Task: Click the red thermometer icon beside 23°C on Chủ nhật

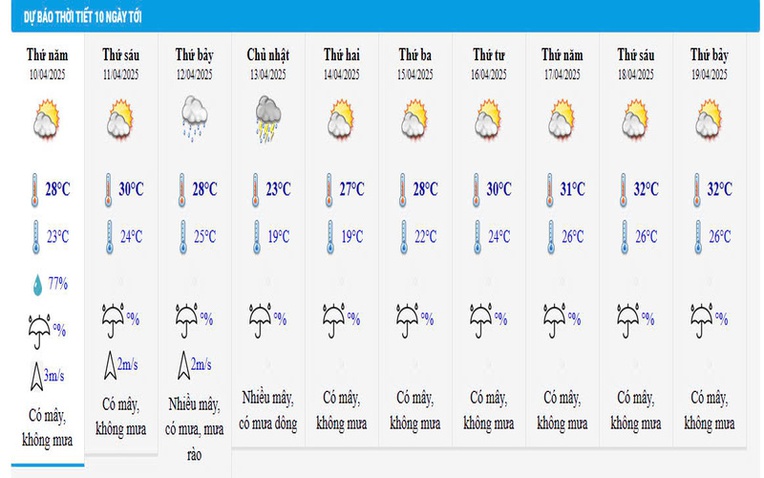Action: (x=255, y=190)
